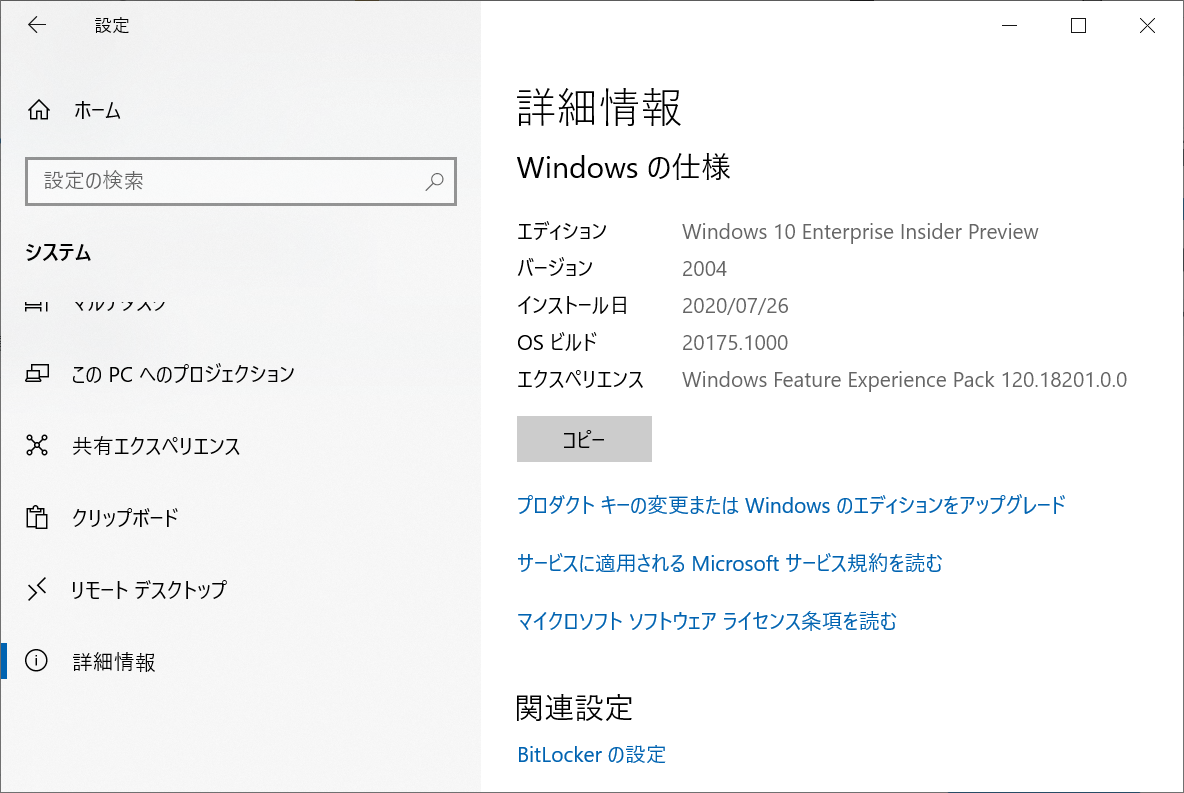Click the 詳細情報 page title
Image resolution: width=1184 pixels, height=793 pixels.
click(600, 106)
